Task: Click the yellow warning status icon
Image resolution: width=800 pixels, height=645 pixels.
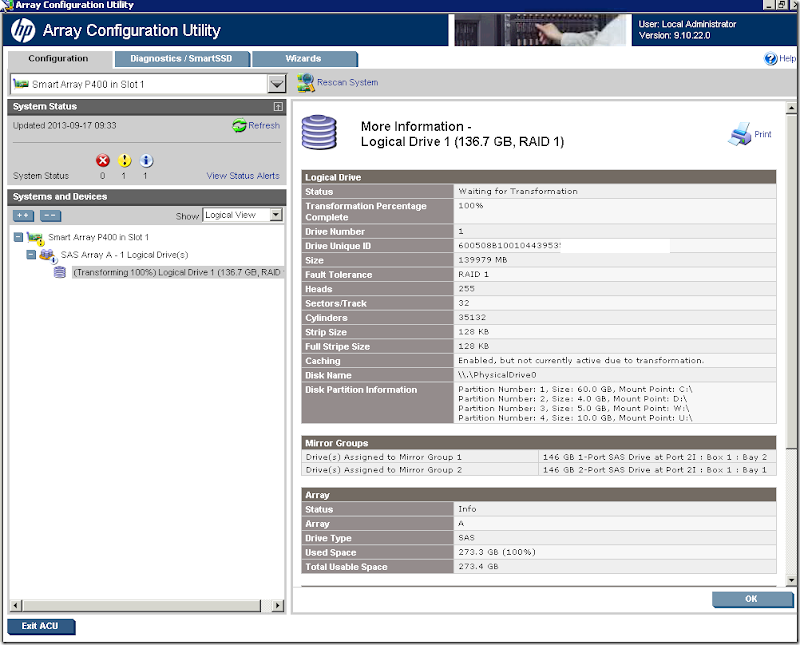Action: 125,160
